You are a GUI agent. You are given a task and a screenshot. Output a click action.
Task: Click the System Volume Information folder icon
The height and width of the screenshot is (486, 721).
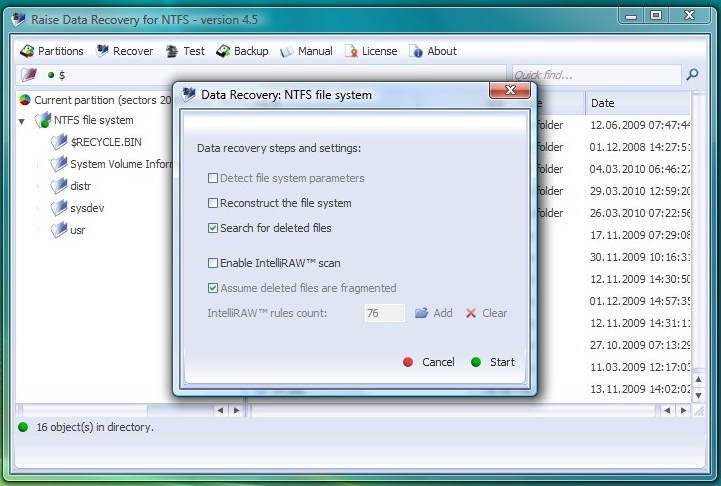coord(59,164)
